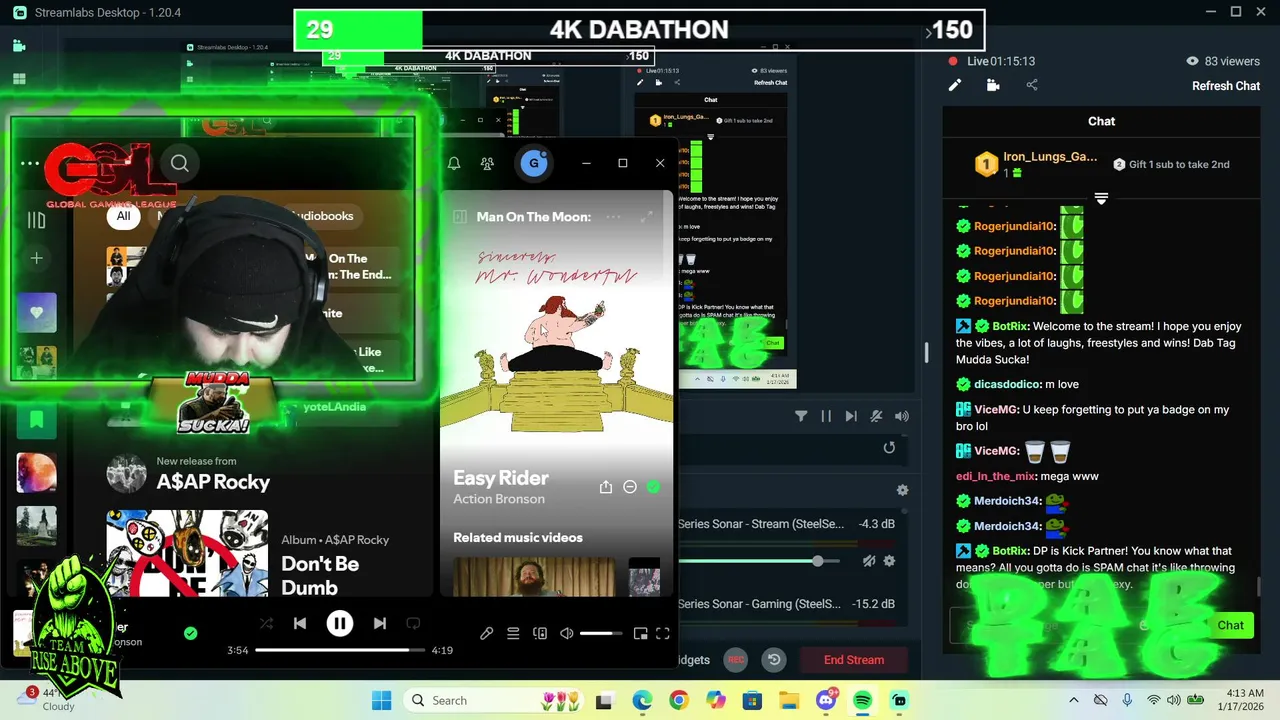
Task: Open Spotify three-dot menu at top left
Action: pyautogui.click(x=30, y=163)
